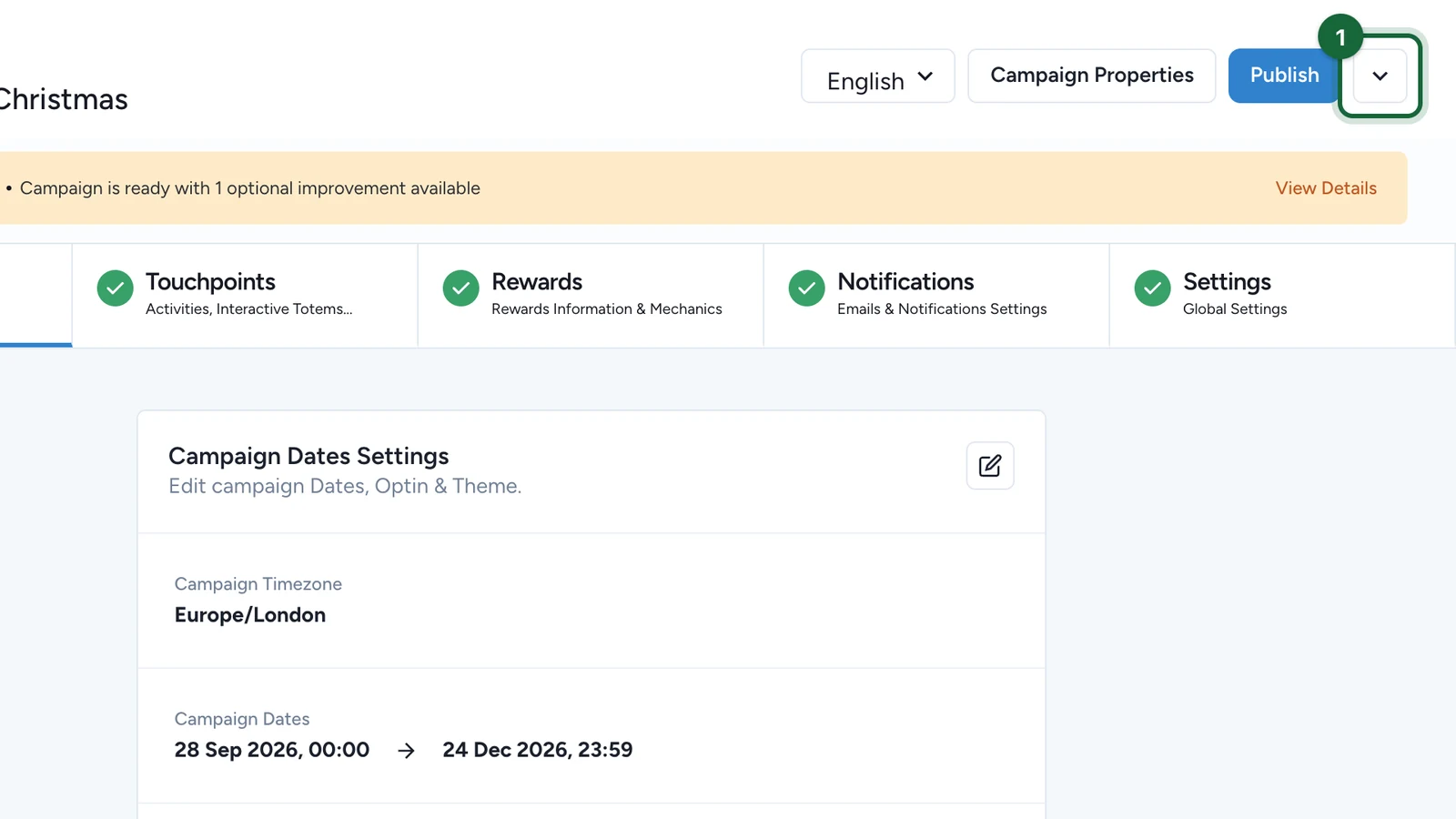Click the green checkmark icon on Touchpoints
Viewport: 1456px width, 819px height.
115,288
